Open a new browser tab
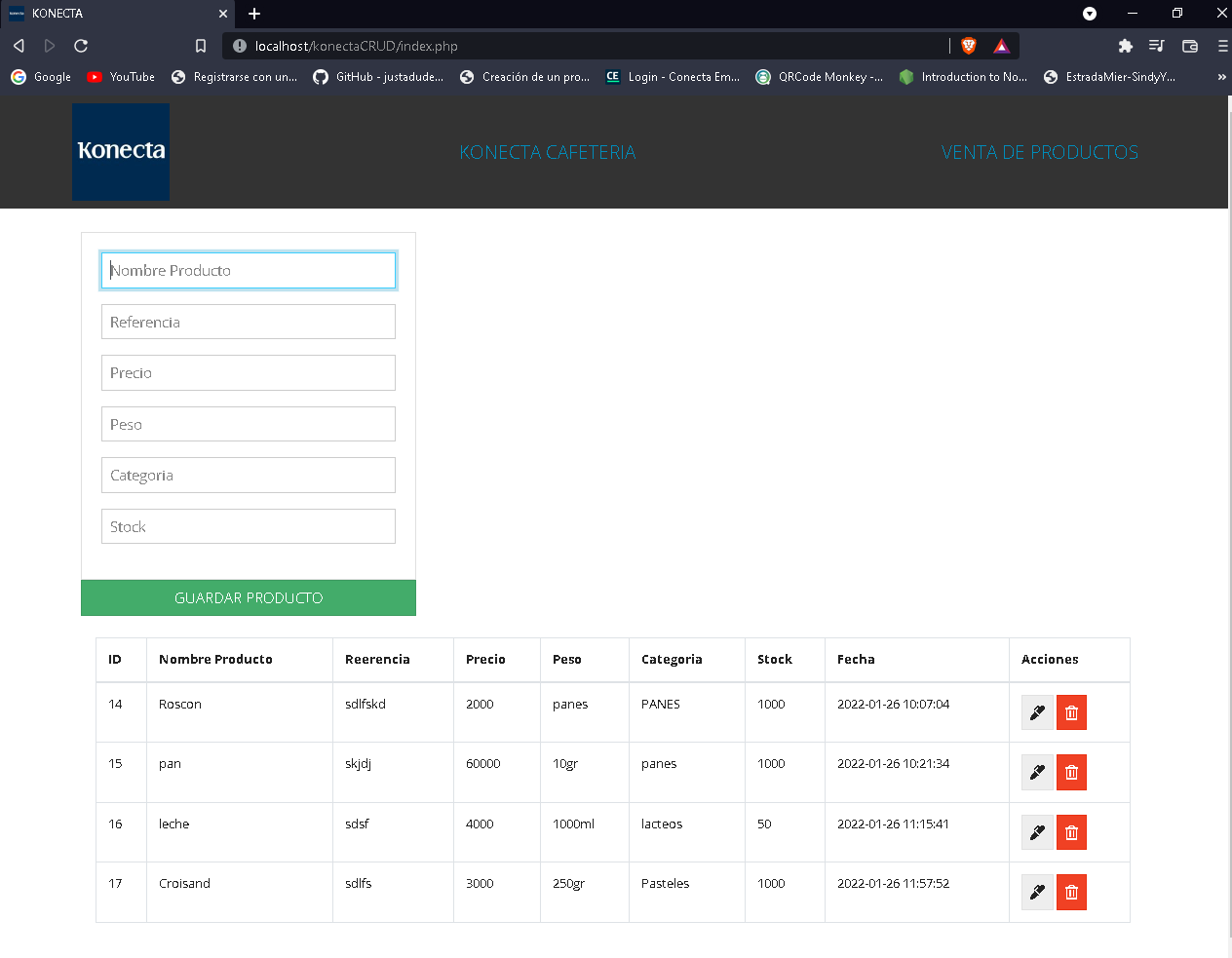The image size is (1232, 958). tap(253, 14)
